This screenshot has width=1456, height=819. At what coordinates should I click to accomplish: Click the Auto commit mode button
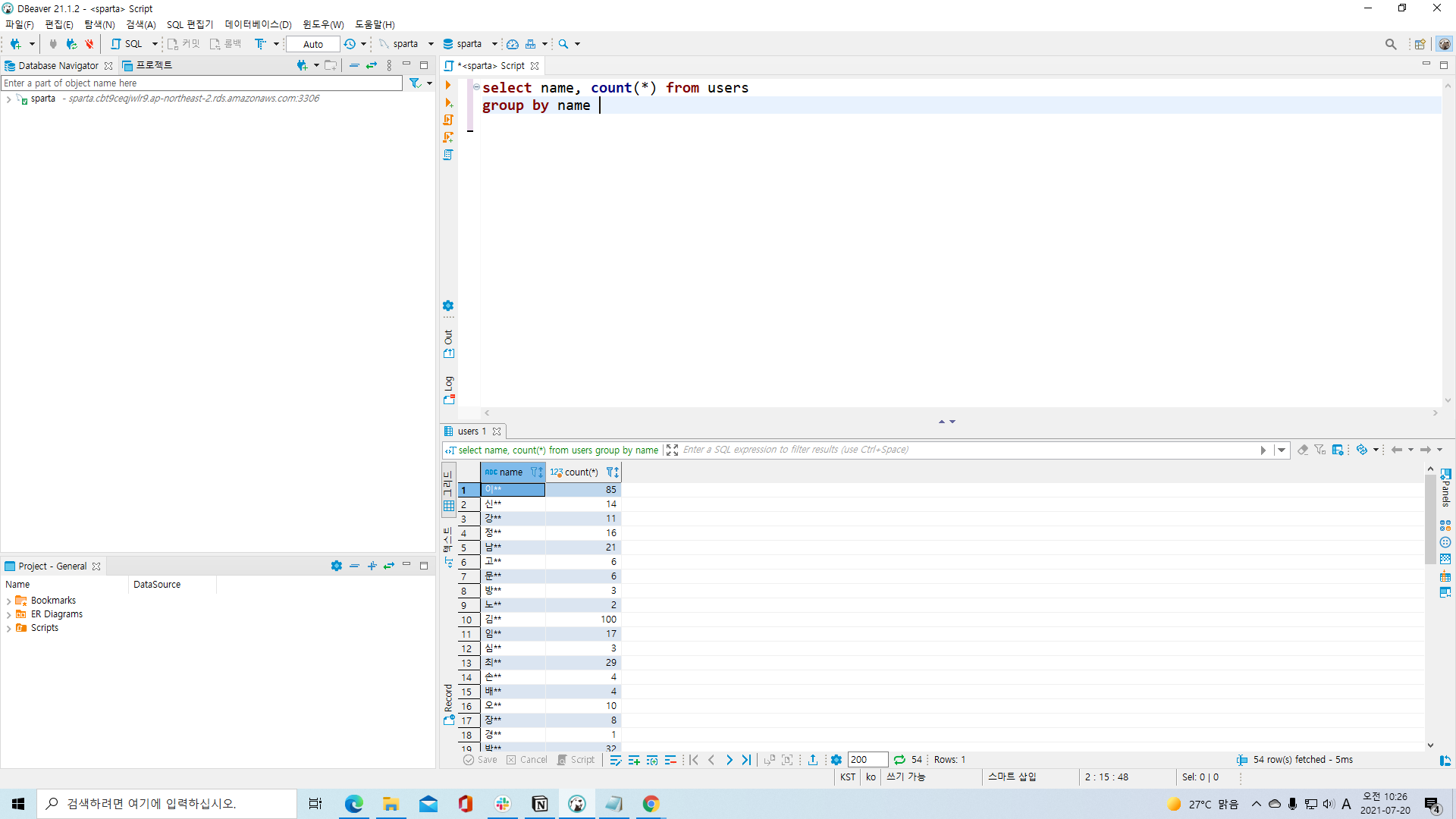click(312, 44)
